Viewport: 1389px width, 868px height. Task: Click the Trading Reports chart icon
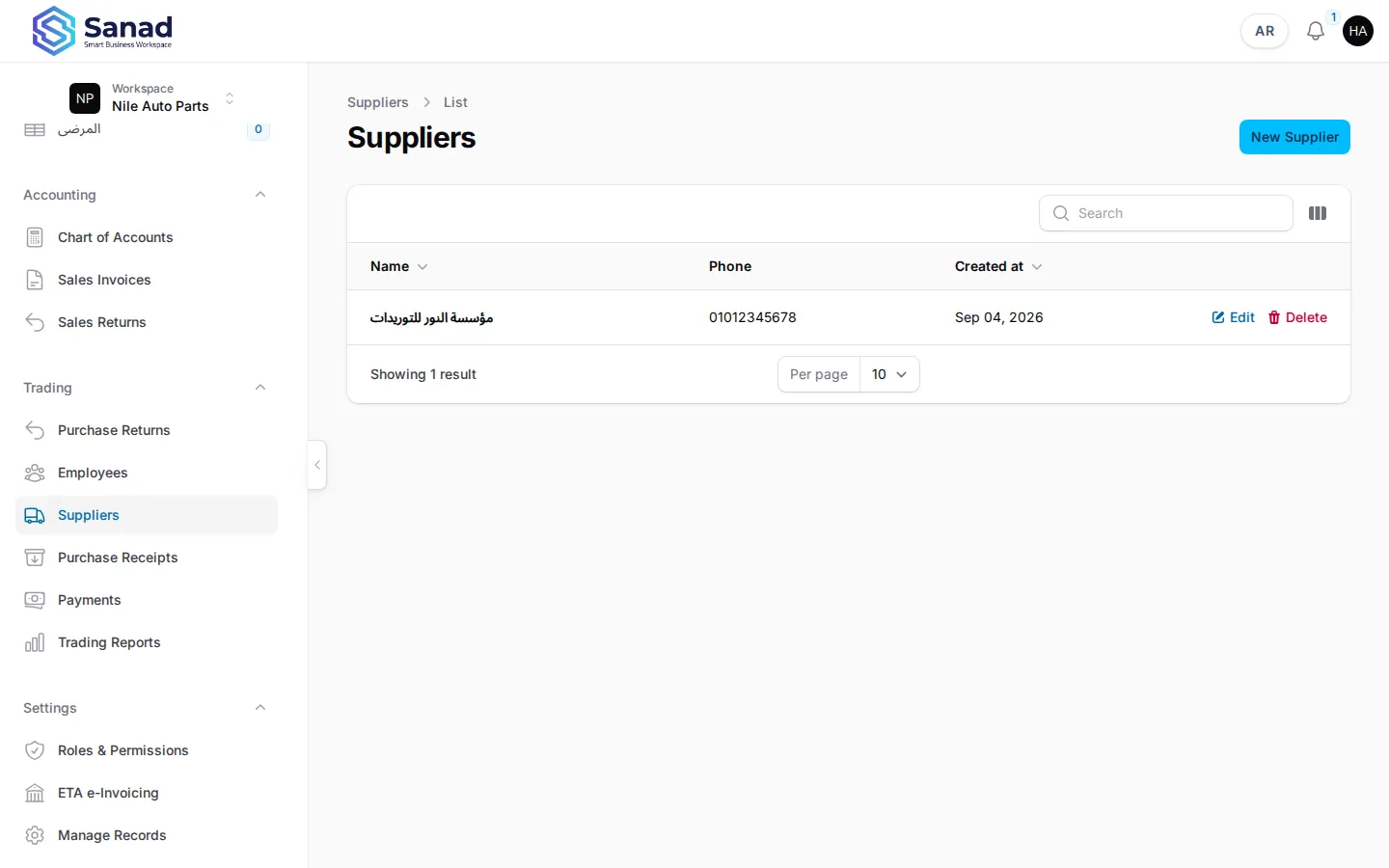(x=35, y=642)
